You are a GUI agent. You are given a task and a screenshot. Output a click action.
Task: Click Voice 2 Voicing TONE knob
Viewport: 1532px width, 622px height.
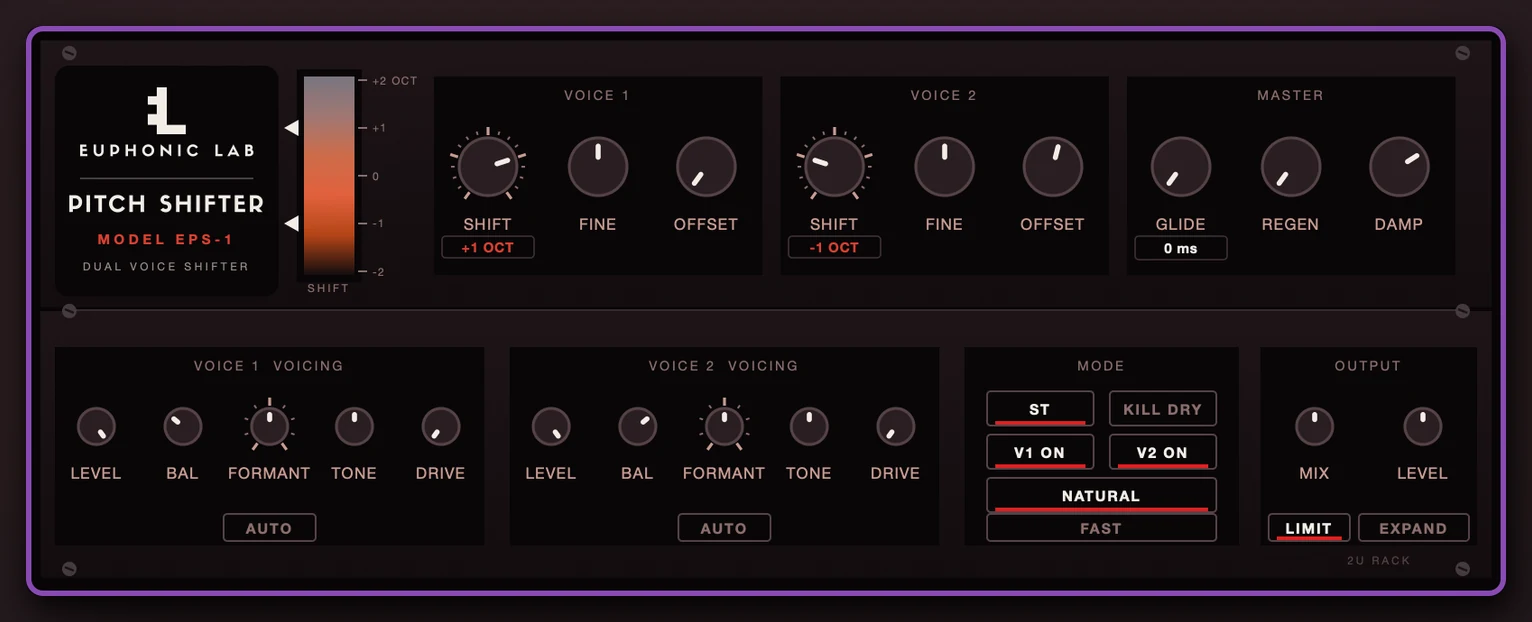(809, 427)
